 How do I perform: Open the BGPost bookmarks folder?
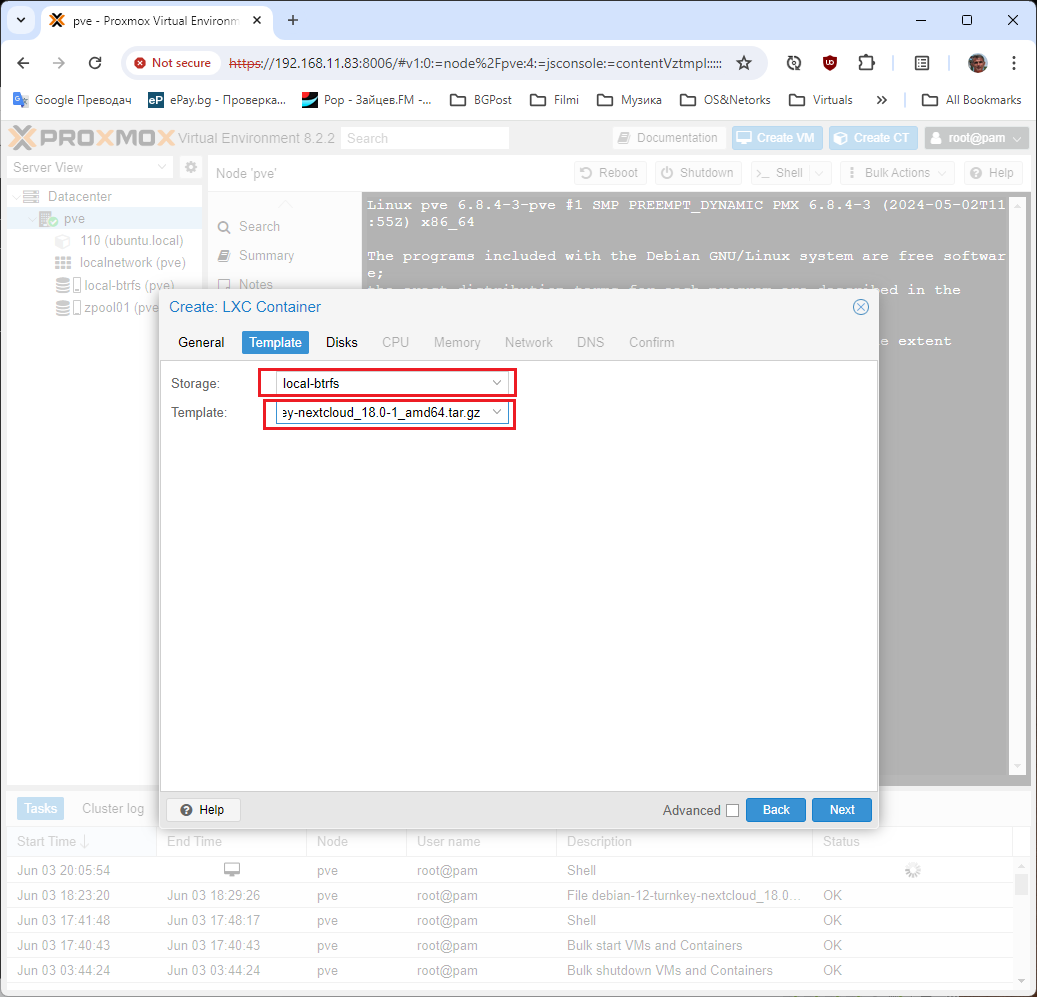pyautogui.click(x=481, y=100)
